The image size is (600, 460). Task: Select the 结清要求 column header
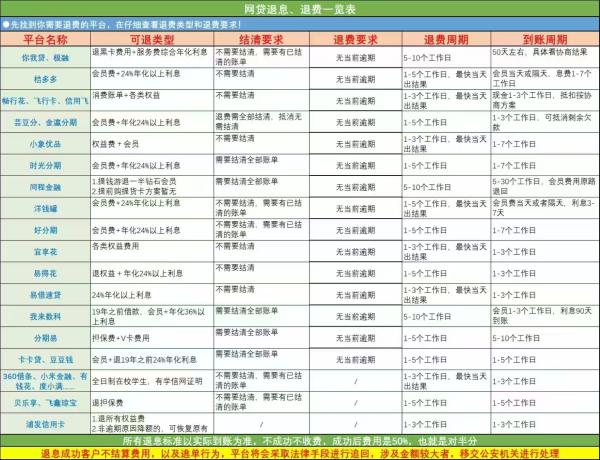pos(261,39)
